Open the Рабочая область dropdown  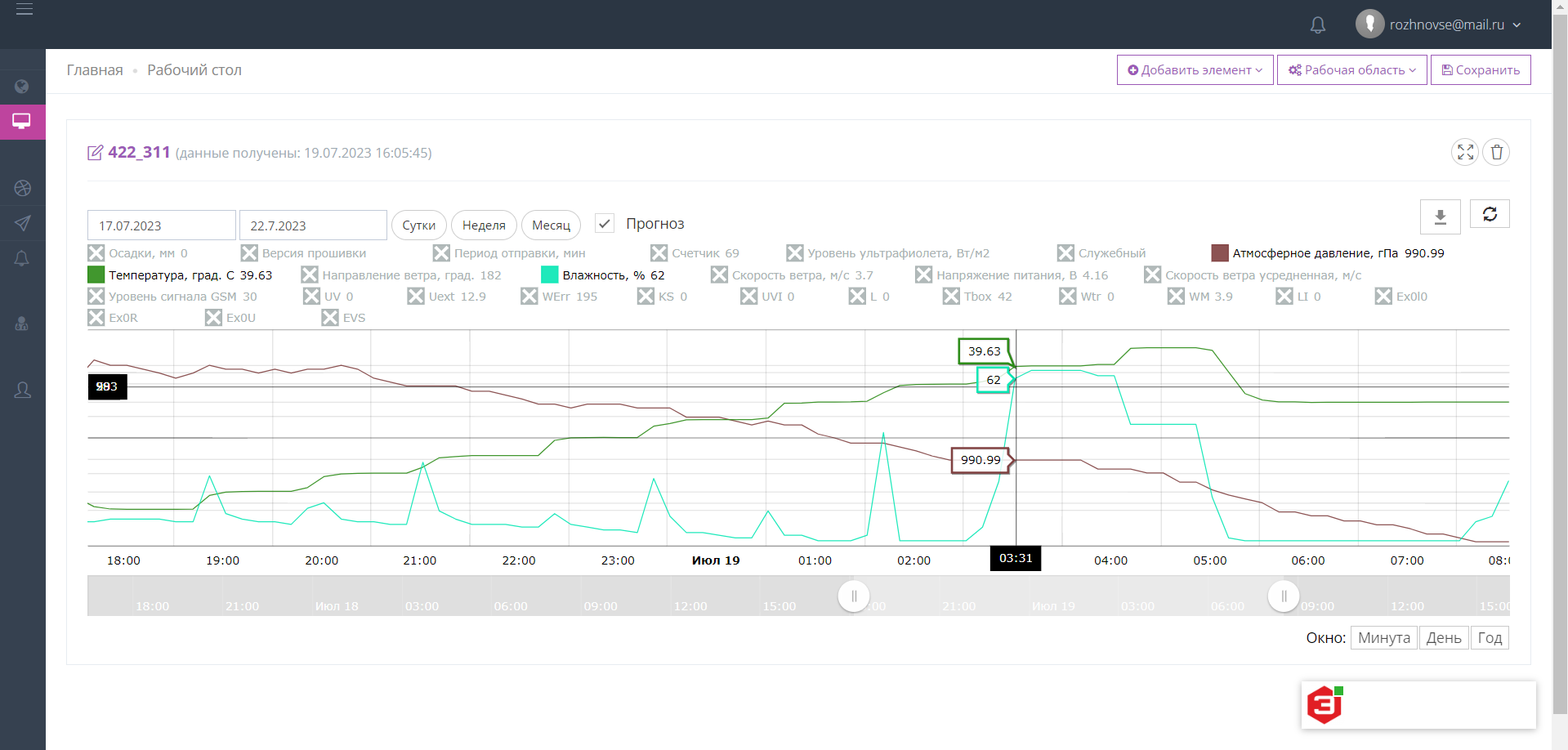(x=1351, y=70)
